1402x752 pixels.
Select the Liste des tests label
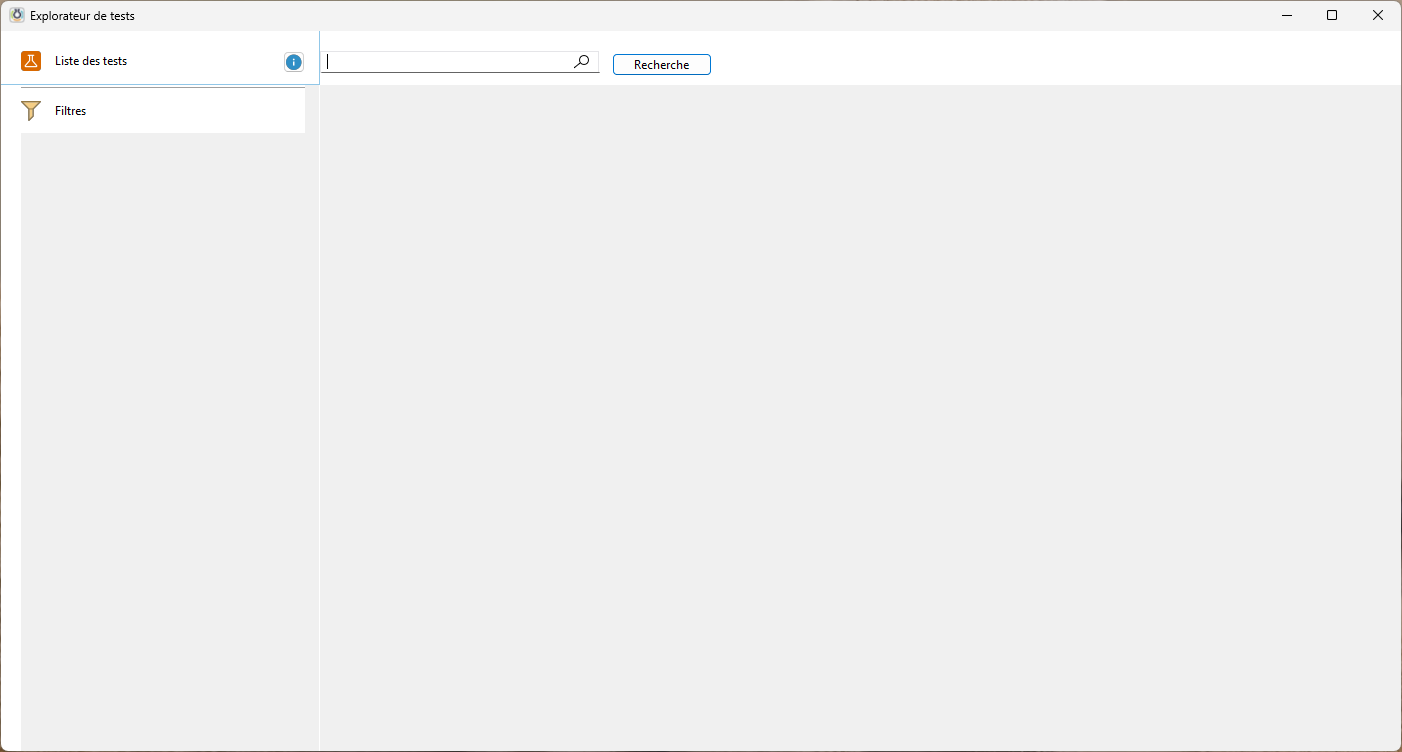click(91, 61)
